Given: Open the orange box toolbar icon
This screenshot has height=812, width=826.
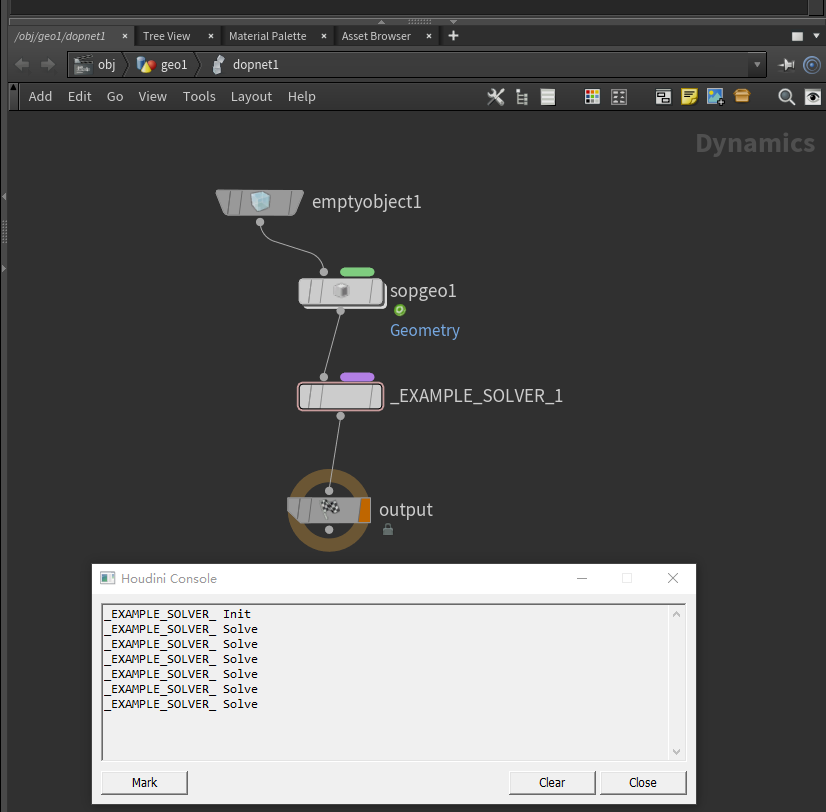Looking at the screenshot, I should (742, 95).
